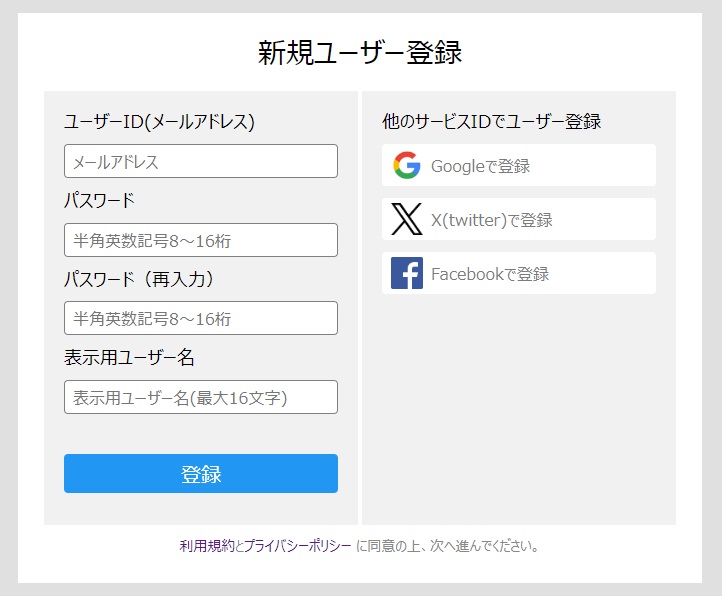
Task: Open the 利用規約 link
Action: click(207, 546)
